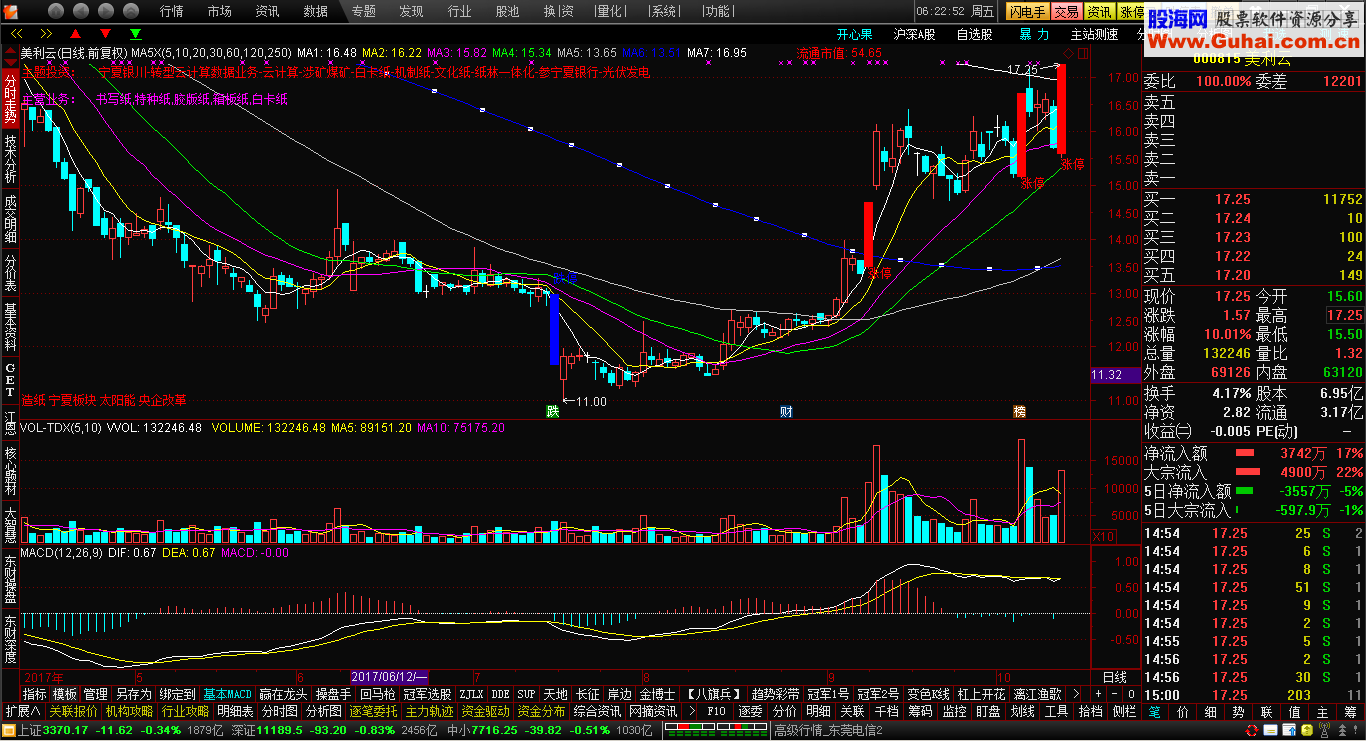Select the 值 value tab
This screenshot has width=1366, height=741.
(x=1295, y=712)
